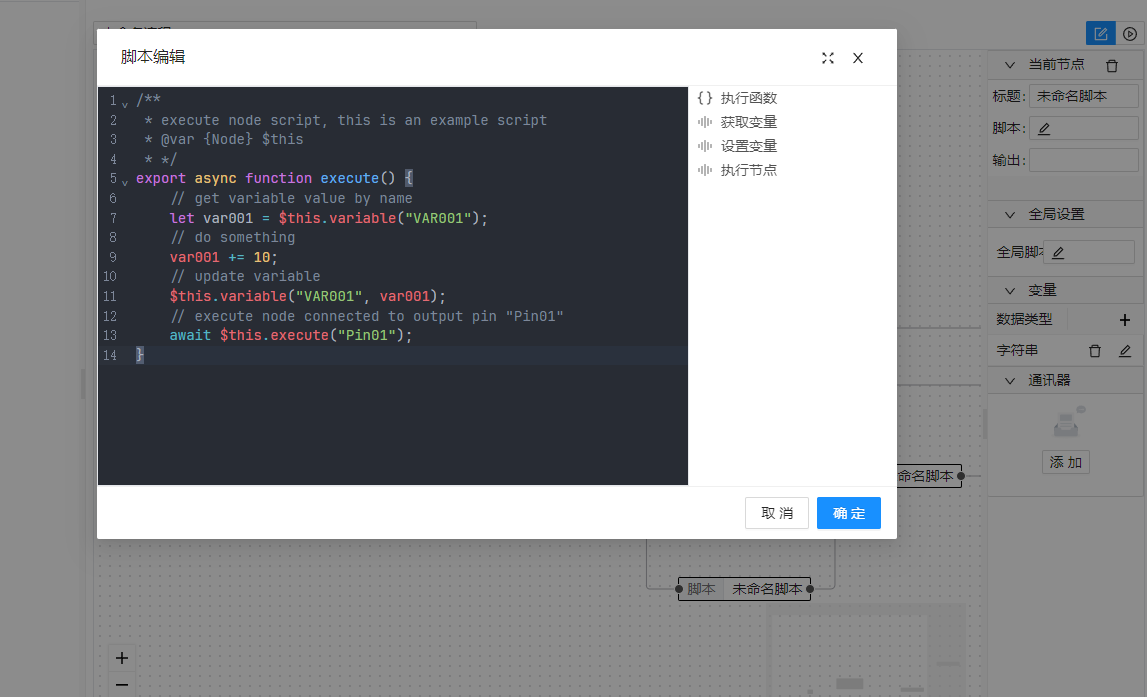Collapse the 当前节点 section
Screen dimensions: 1147x697
coord(1009,65)
